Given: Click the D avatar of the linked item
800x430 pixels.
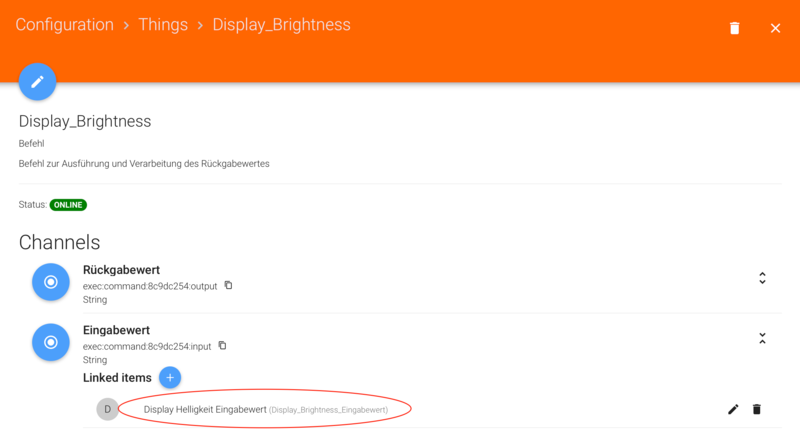Looking at the screenshot, I should click(107, 409).
